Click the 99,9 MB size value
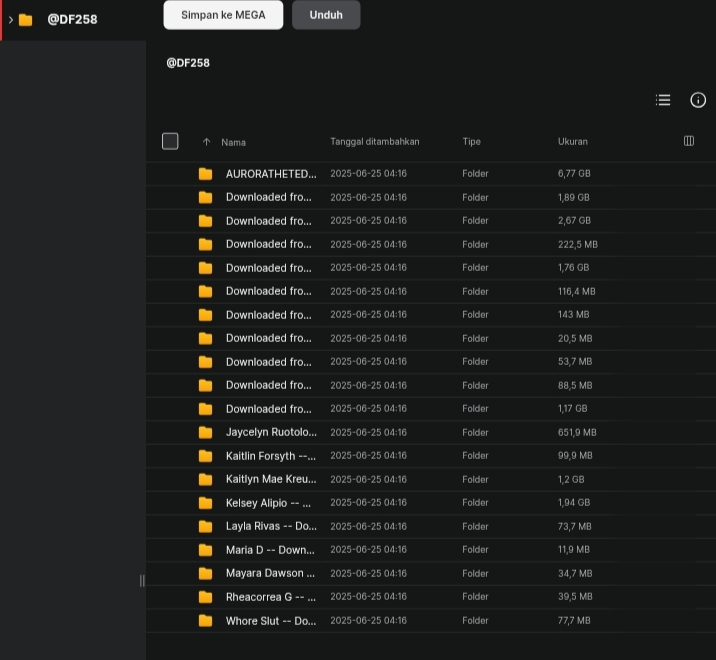 point(575,456)
